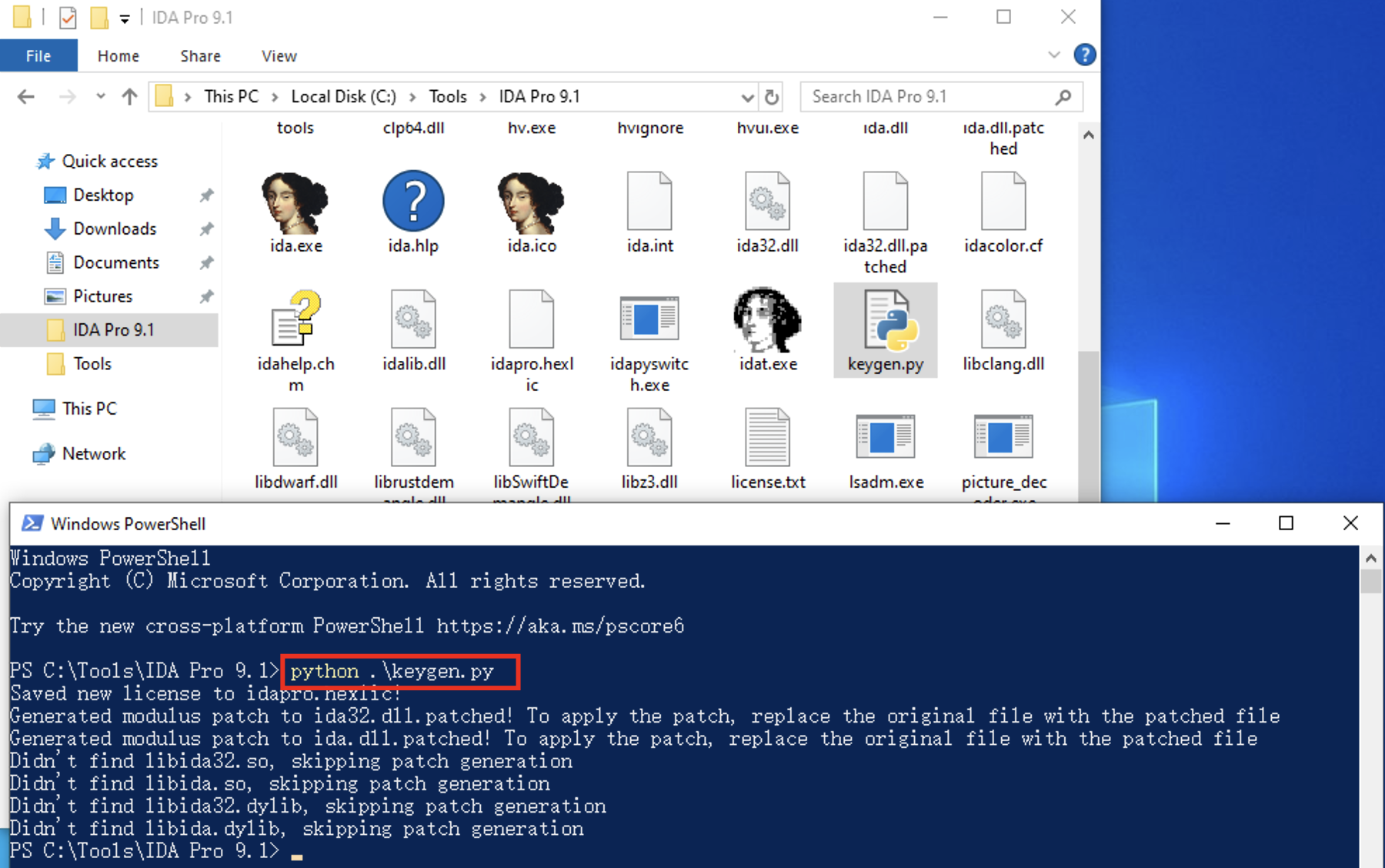Click This PC in the address bar
The height and width of the screenshot is (868, 1385).
pos(231,96)
